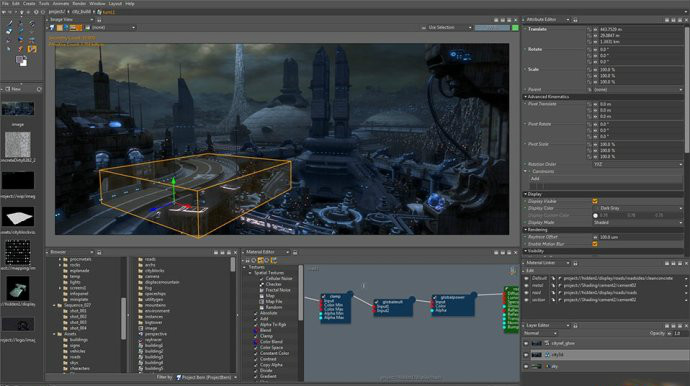This screenshot has width=690, height=386.
Task: Open the Rotation Order dropdown
Action: (638, 164)
